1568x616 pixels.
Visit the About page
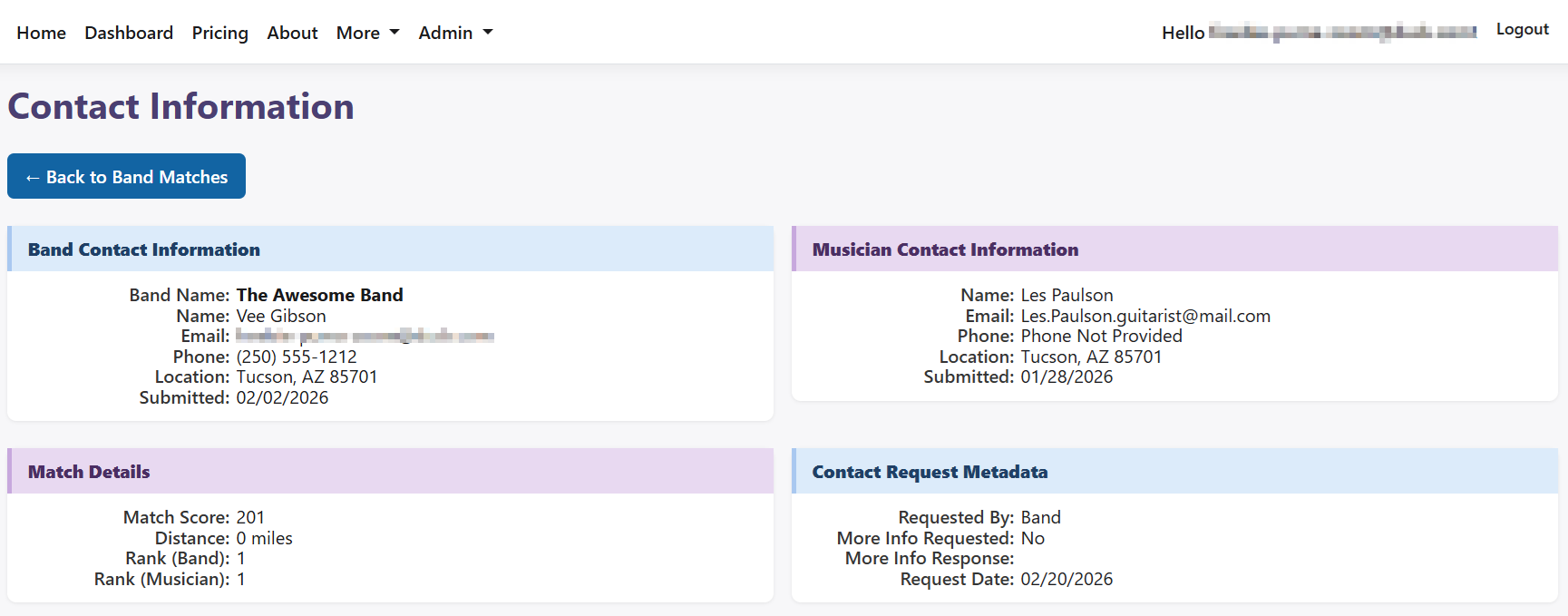tap(292, 33)
